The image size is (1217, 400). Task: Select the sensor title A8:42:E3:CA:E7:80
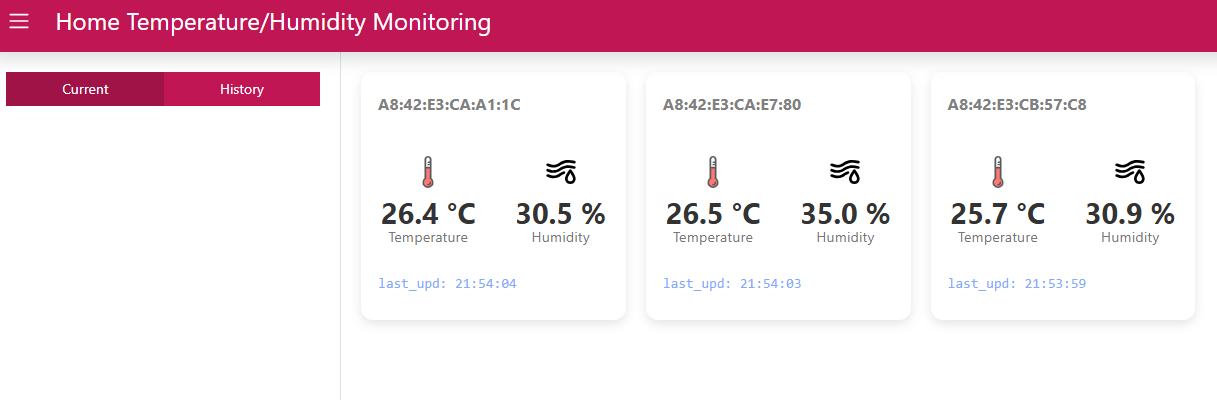732,104
